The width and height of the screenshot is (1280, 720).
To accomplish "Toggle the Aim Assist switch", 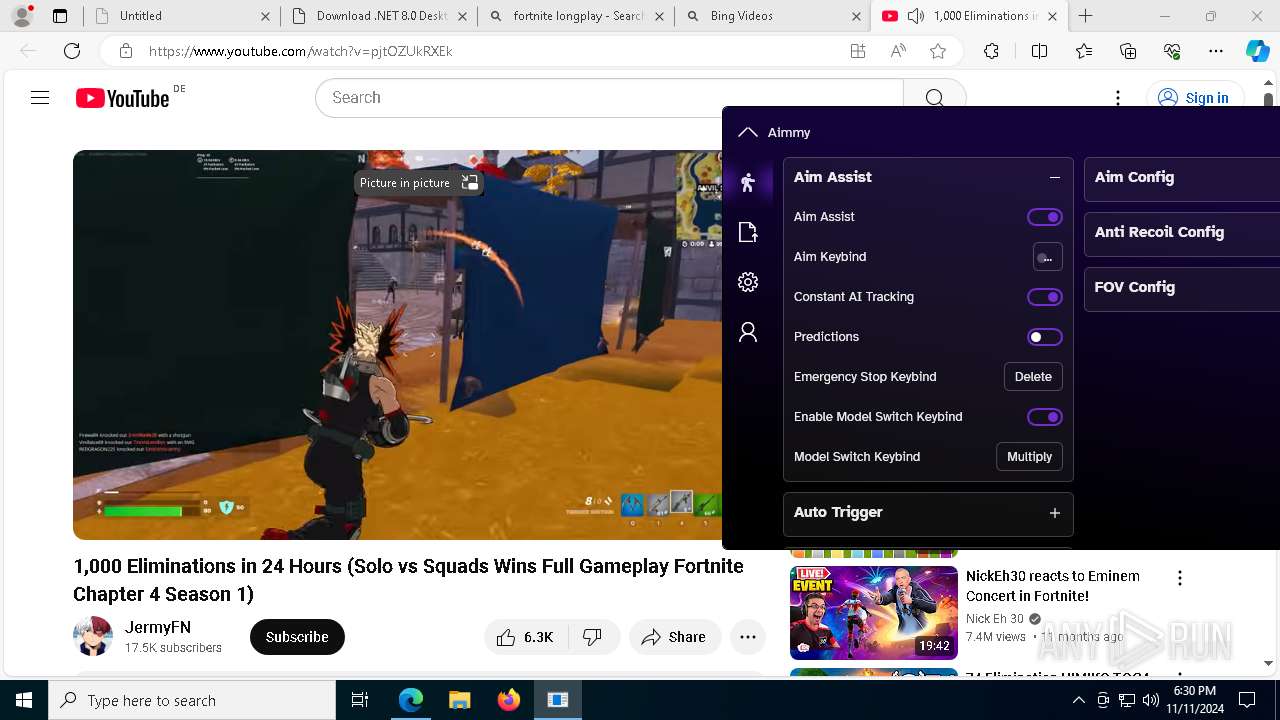I will point(1045,217).
